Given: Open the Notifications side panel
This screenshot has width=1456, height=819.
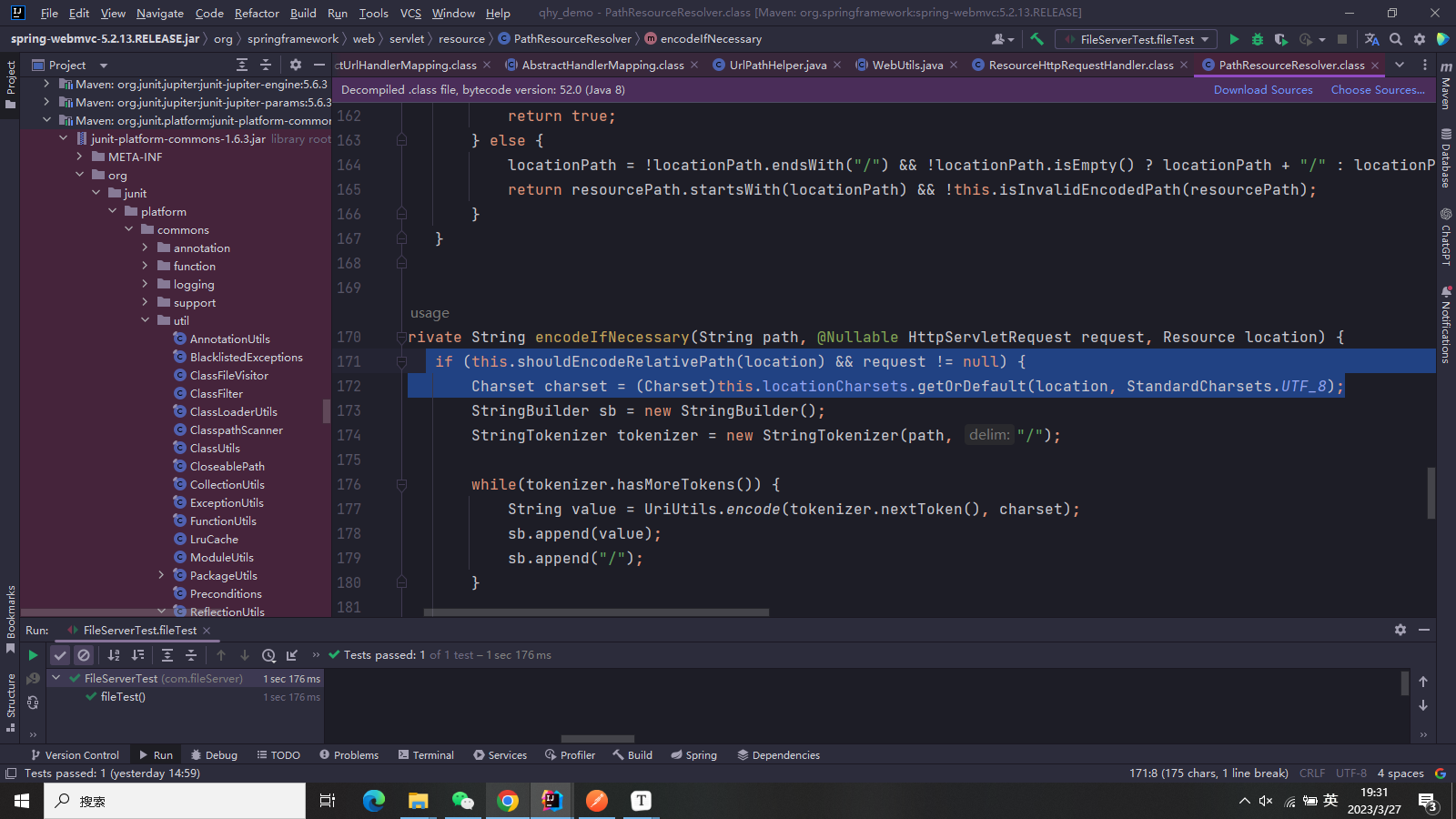Looking at the screenshot, I should click(1446, 325).
